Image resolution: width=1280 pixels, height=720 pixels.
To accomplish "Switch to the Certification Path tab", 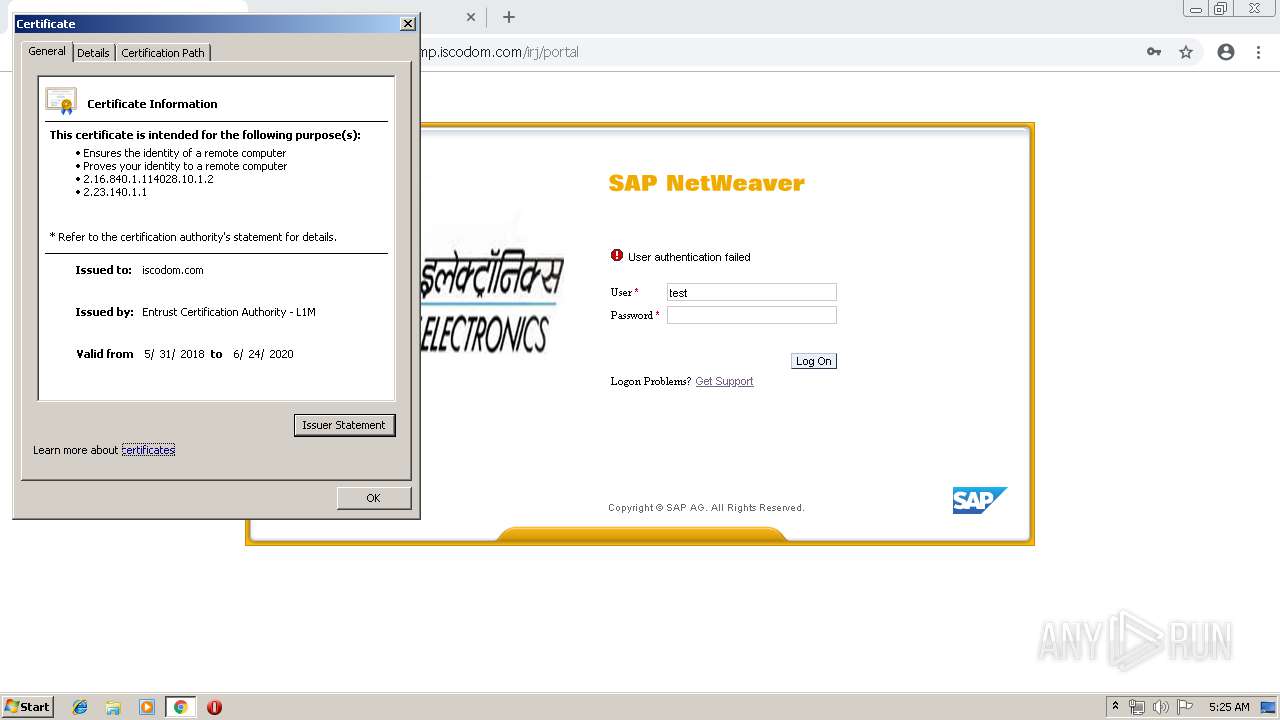I will pyautogui.click(x=163, y=53).
